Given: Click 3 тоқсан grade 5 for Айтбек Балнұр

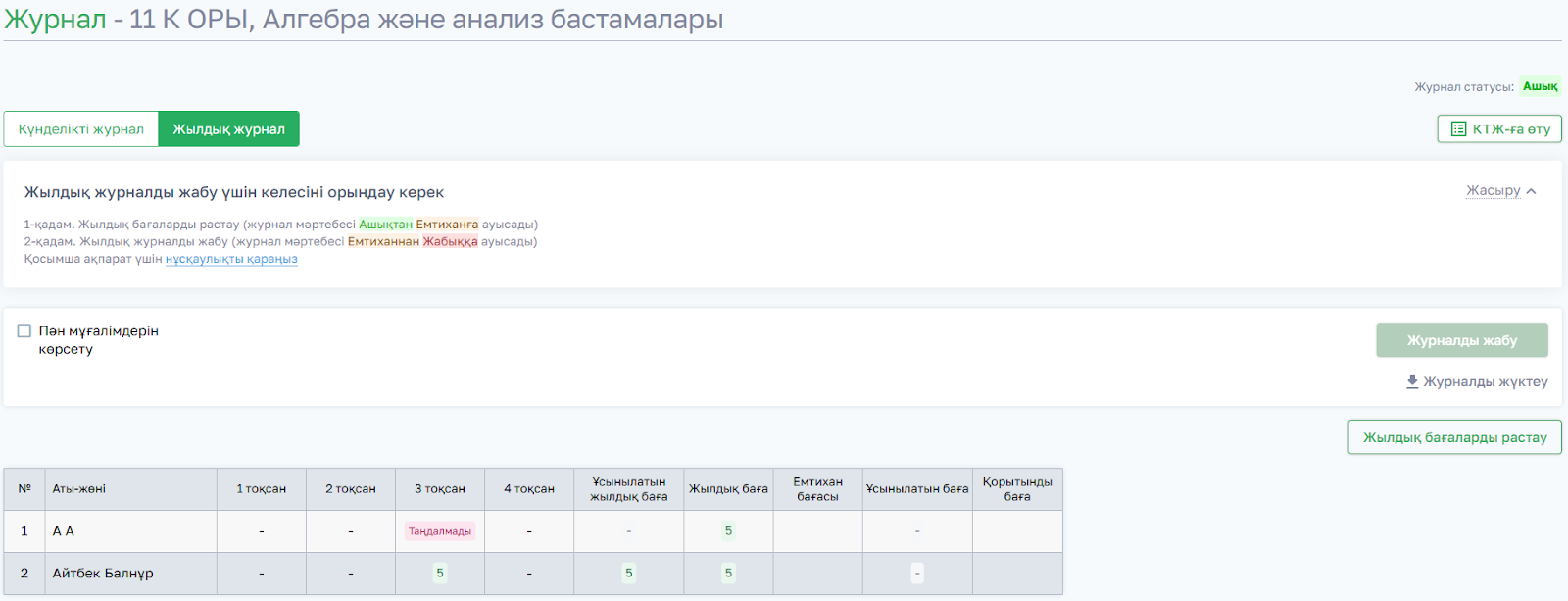Looking at the screenshot, I should tap(440, 573).
